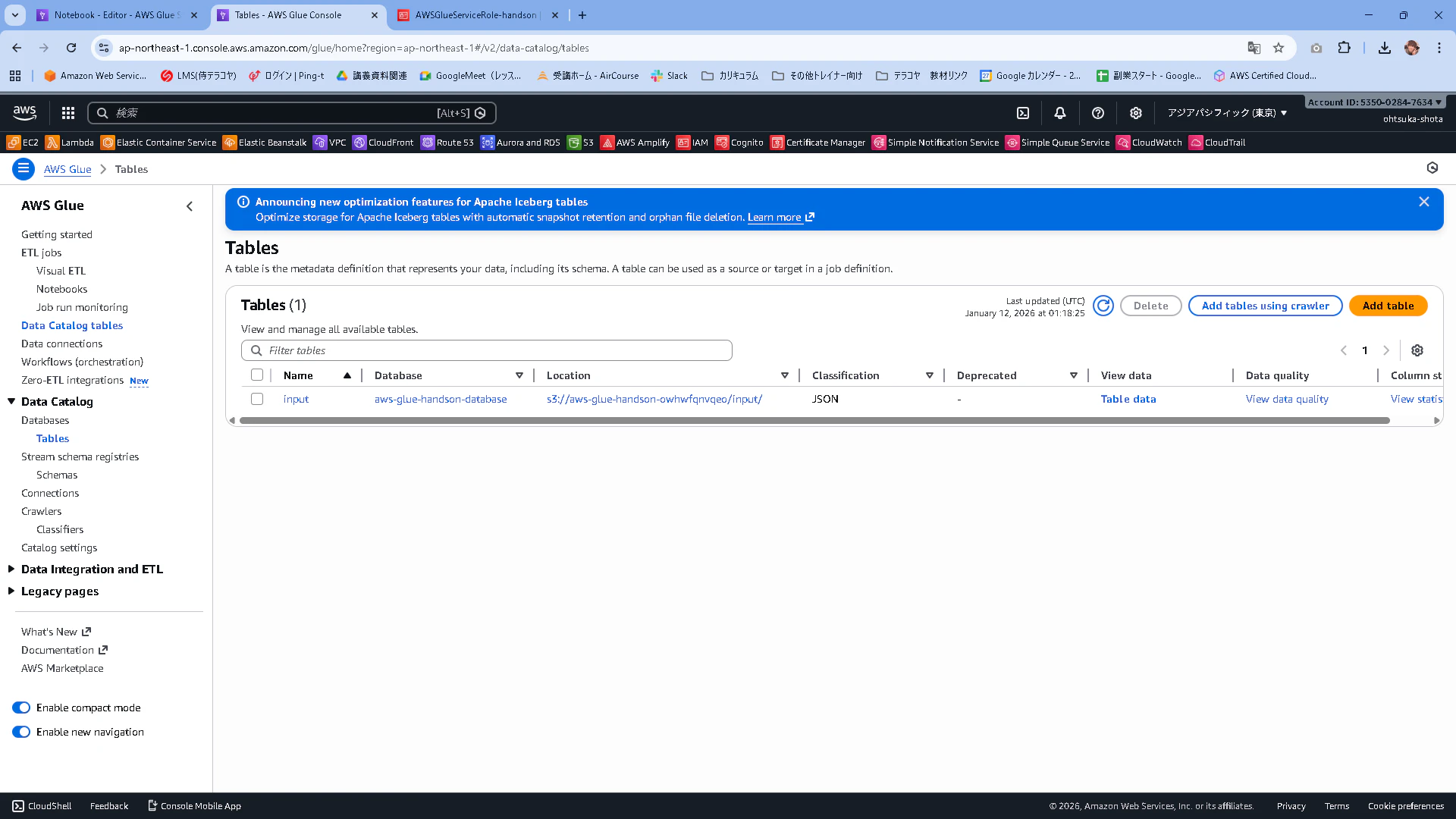This screenshot has height=819, width=1456.
Task: Open the help question mark icon
Action: [1097, 113]
